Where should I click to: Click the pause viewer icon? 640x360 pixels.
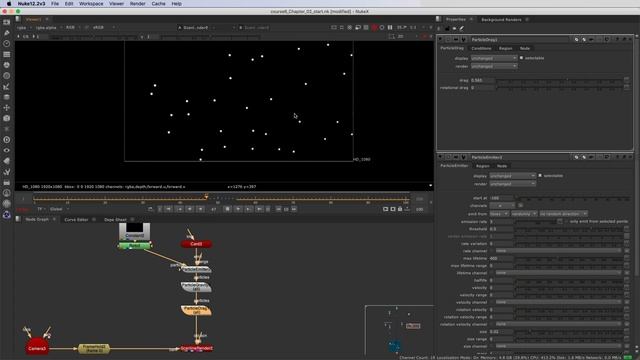[x=390, y=27]
